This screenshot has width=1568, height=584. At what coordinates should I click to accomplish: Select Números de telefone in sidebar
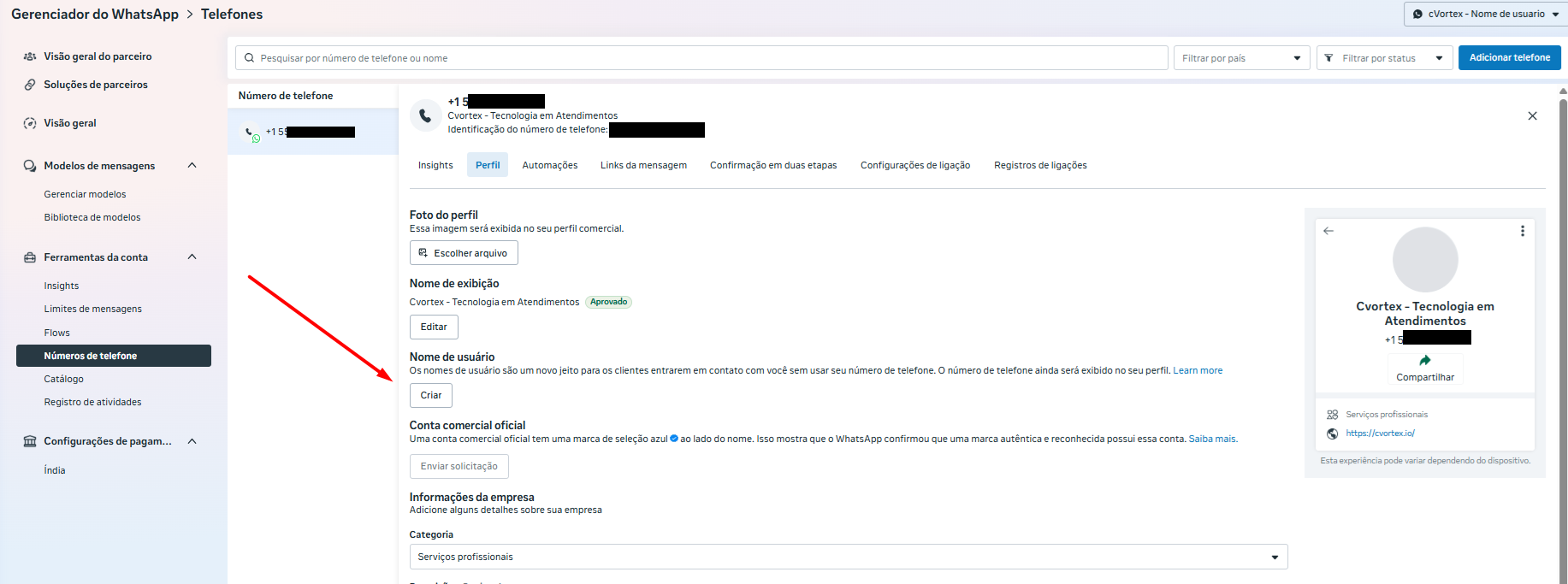(114, 356)
